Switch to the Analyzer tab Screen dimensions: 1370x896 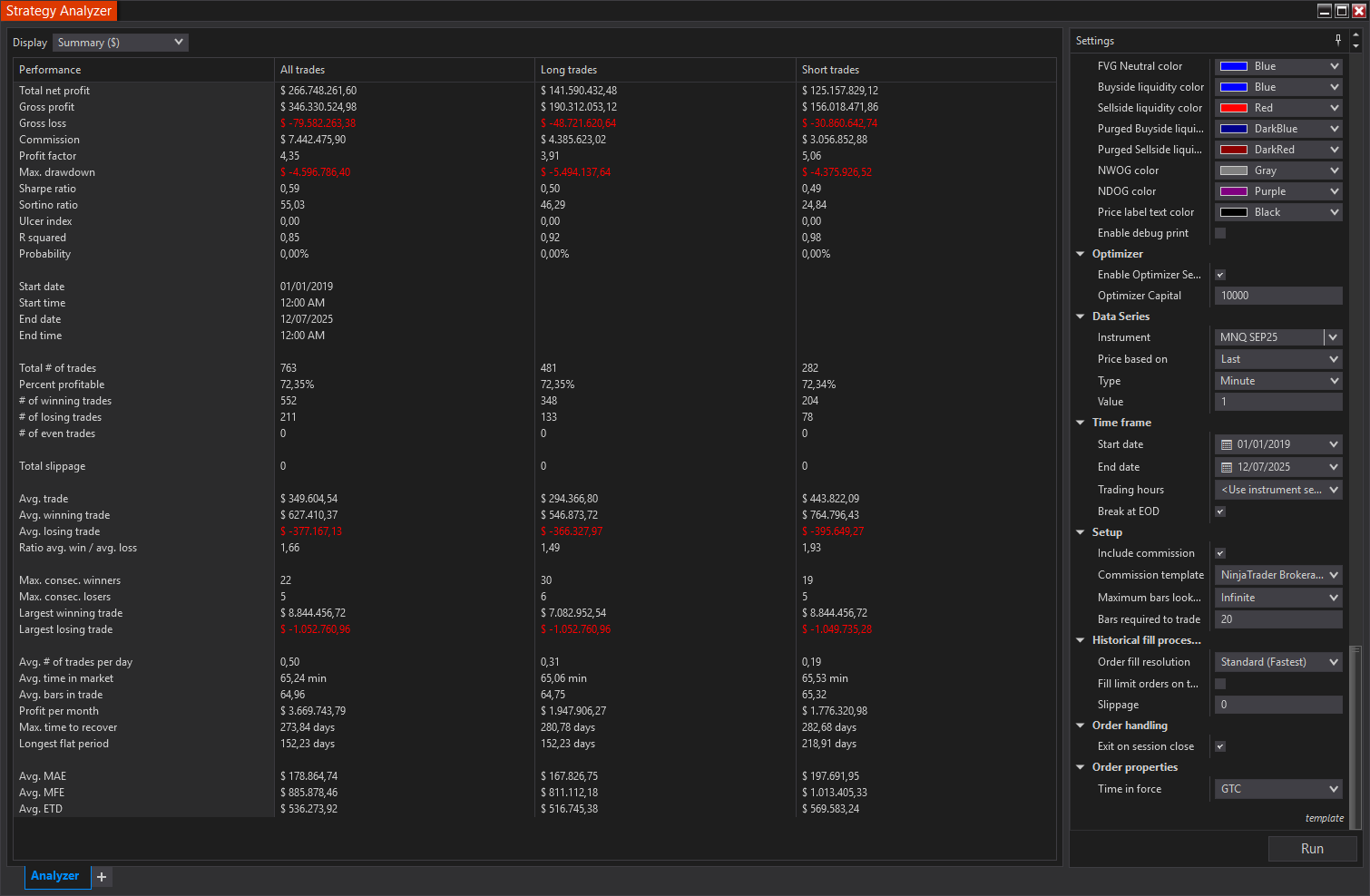[56, 875]
